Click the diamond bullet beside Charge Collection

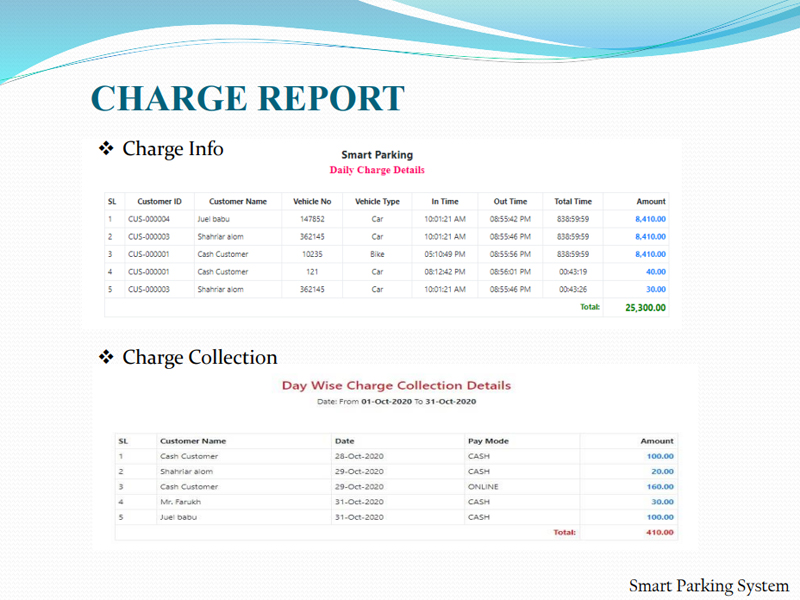pos(108,357)
